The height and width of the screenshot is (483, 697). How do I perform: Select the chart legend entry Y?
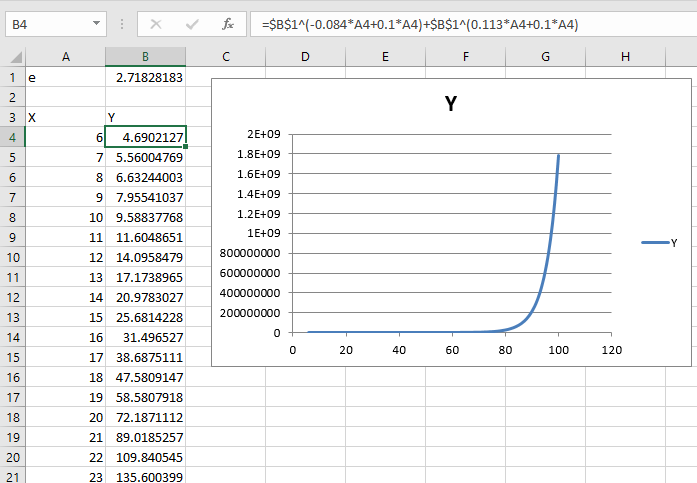(x=660, y=243)
